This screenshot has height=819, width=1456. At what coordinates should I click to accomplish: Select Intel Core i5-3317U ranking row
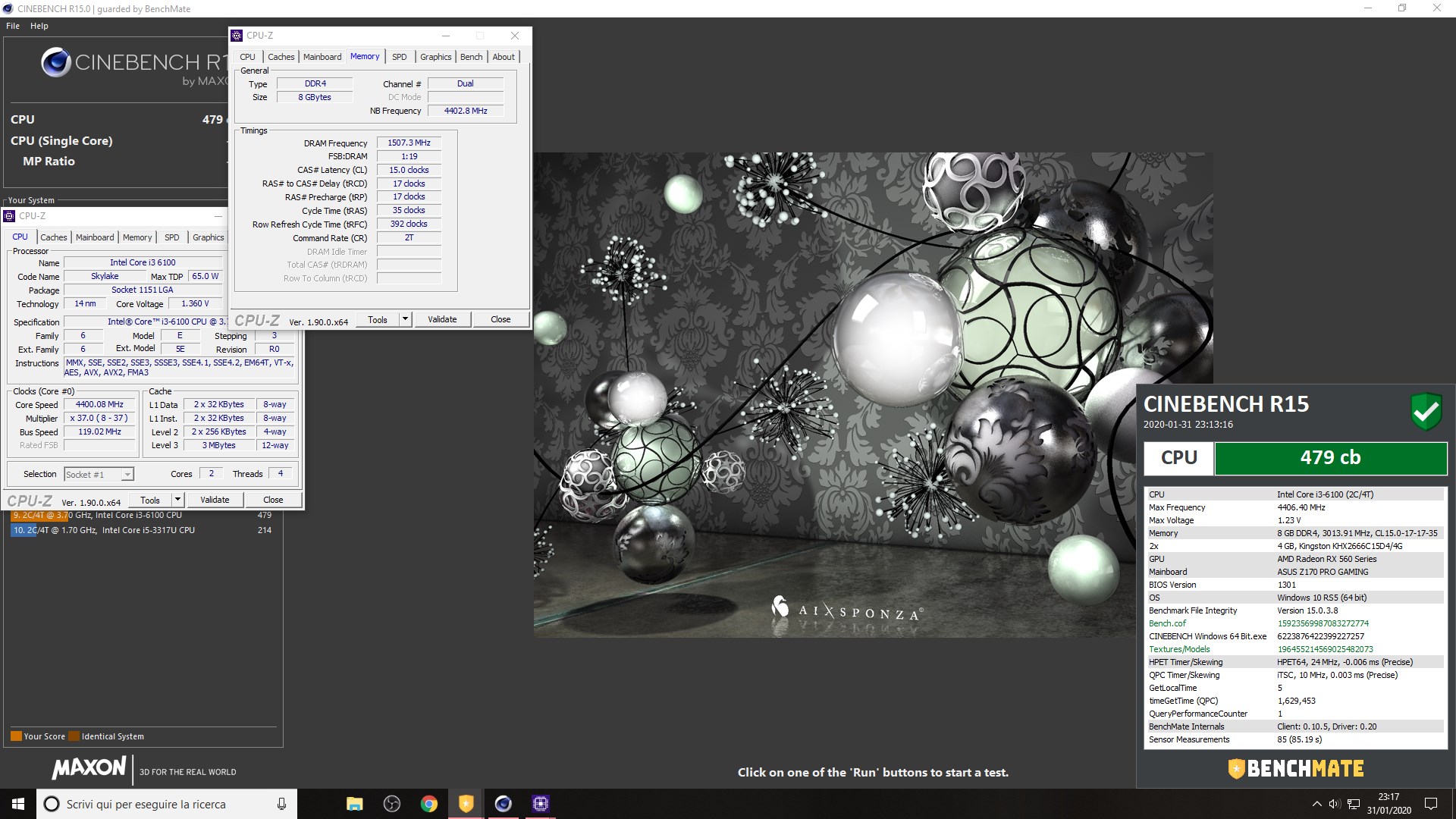(142, 530)
